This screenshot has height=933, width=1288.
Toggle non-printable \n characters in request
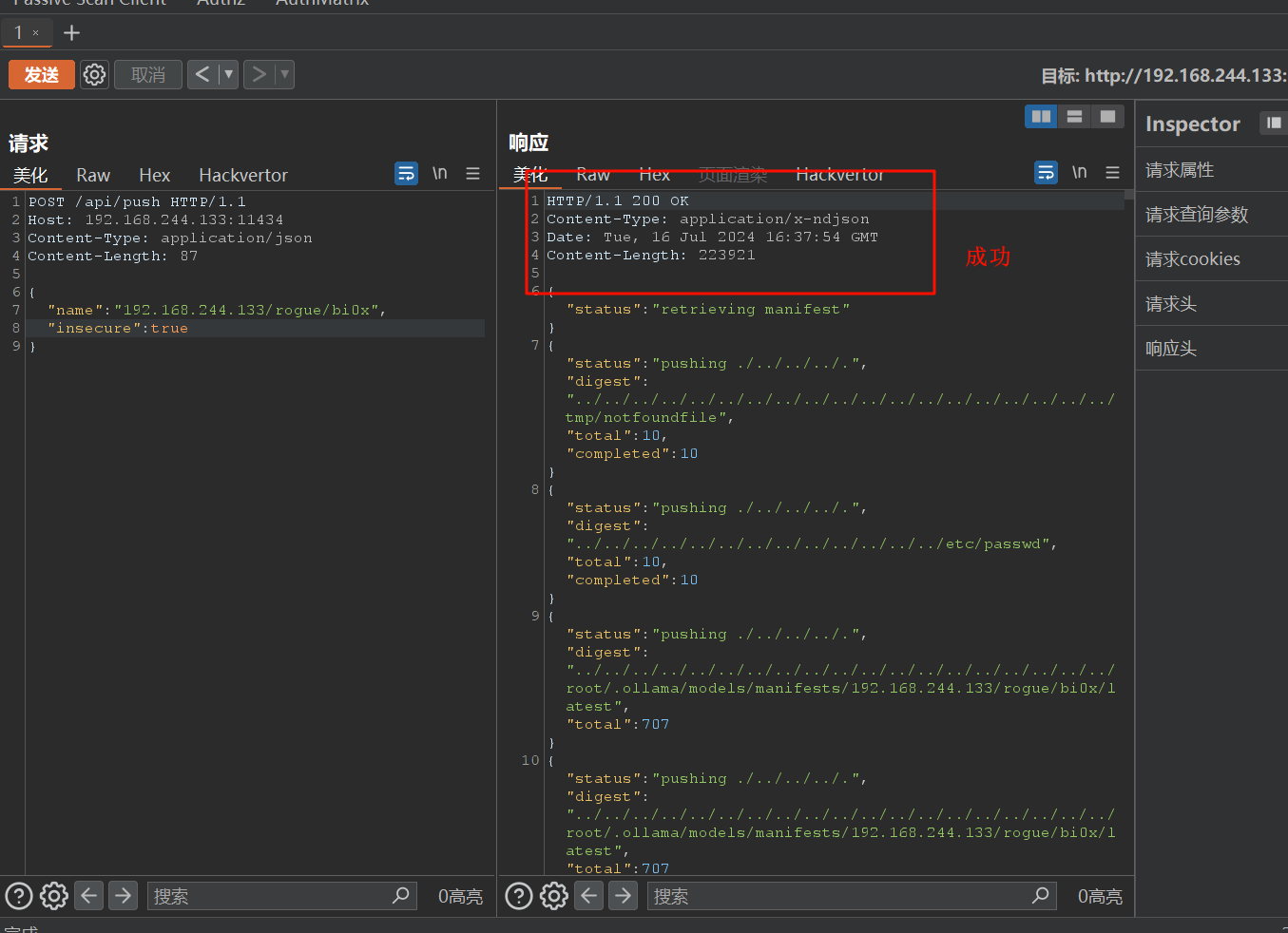[x=440, y=173]
